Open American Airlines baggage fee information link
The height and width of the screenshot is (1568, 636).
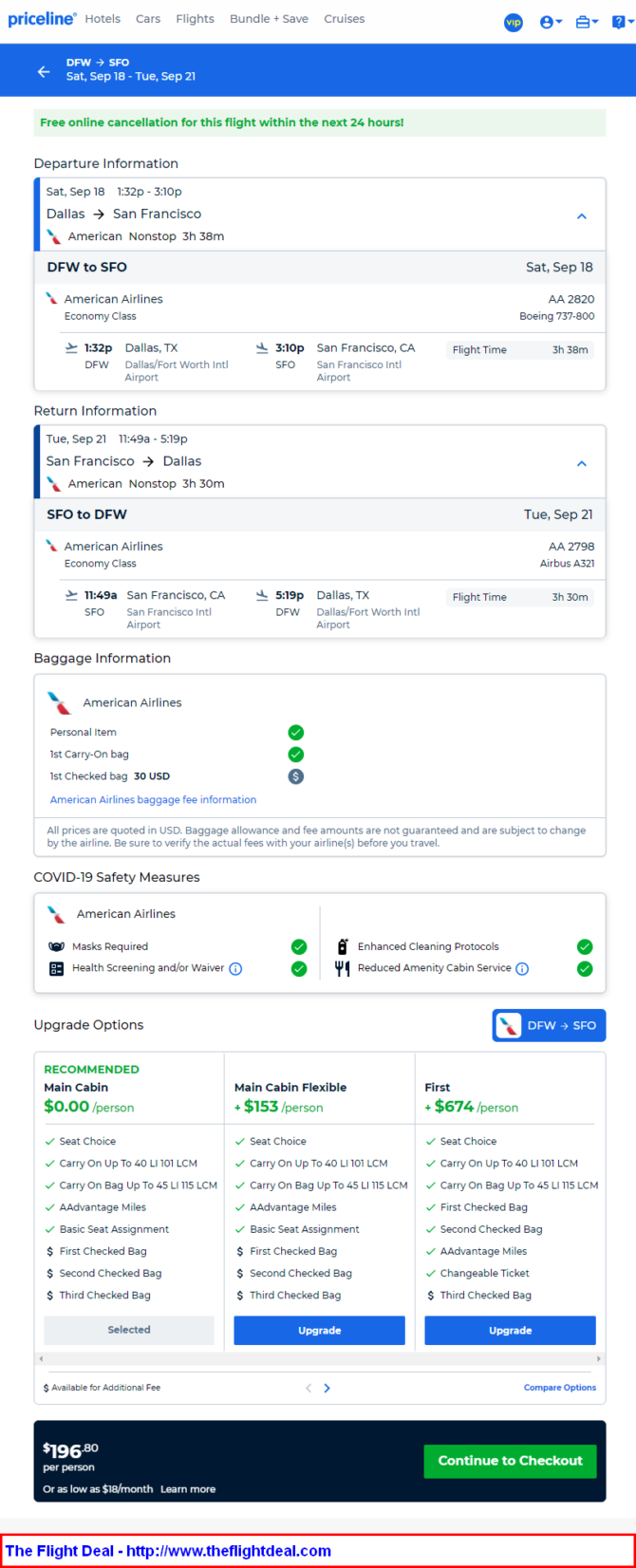[x=153, y=800]
